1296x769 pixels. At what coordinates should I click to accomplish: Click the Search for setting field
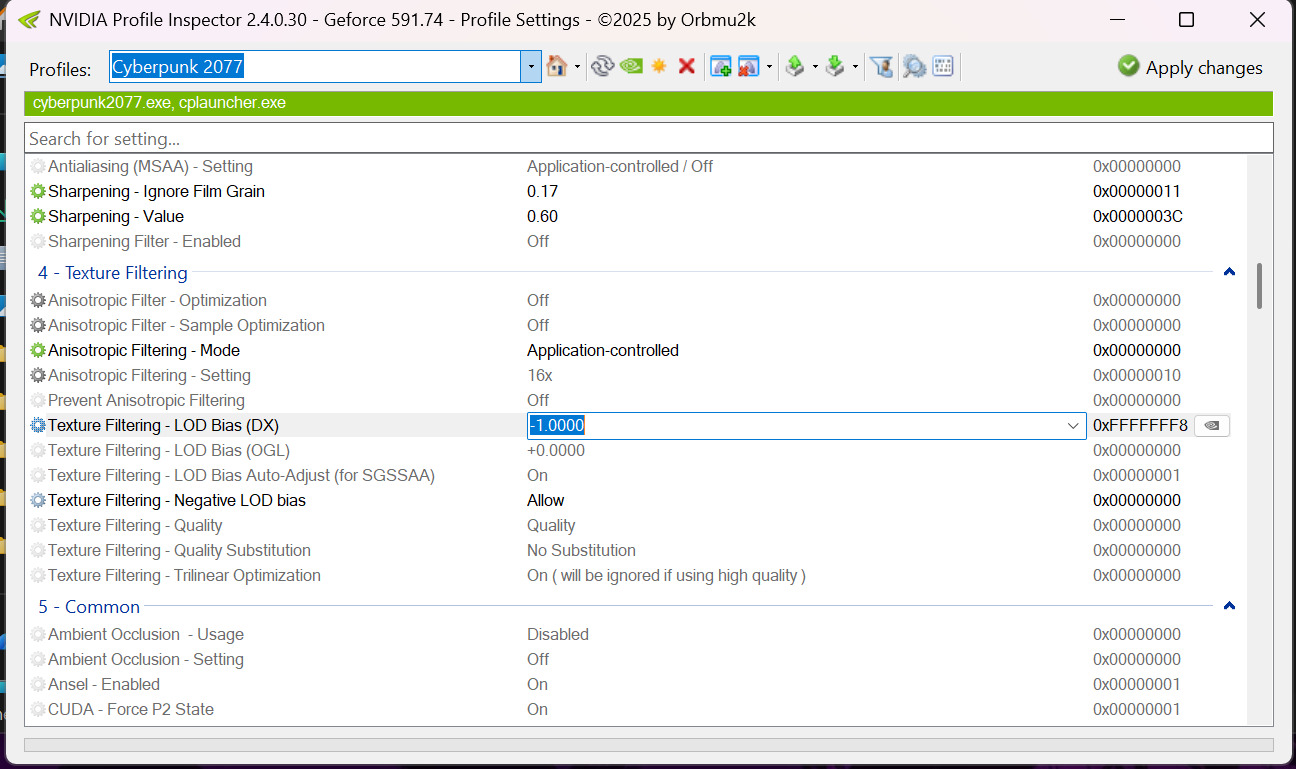coord(648,139)
